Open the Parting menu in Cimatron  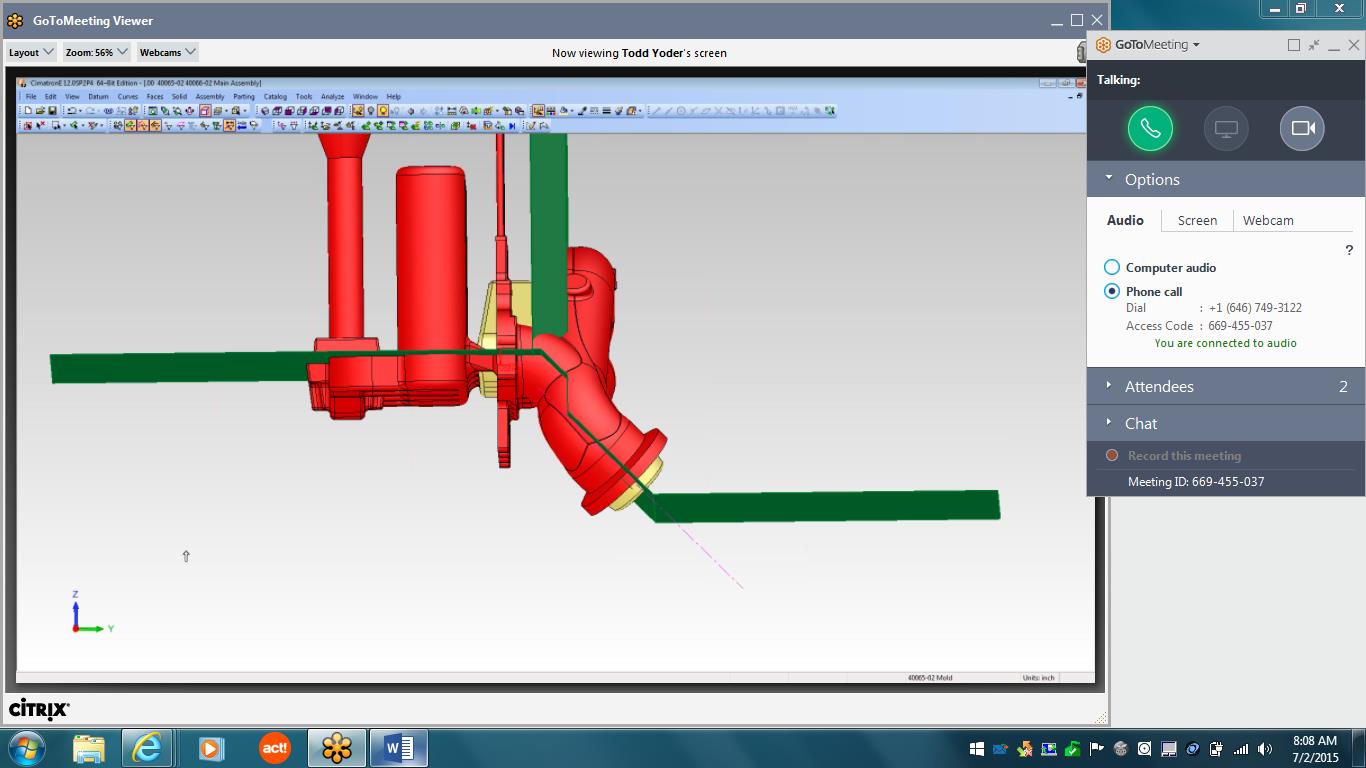tap(244, 96)
